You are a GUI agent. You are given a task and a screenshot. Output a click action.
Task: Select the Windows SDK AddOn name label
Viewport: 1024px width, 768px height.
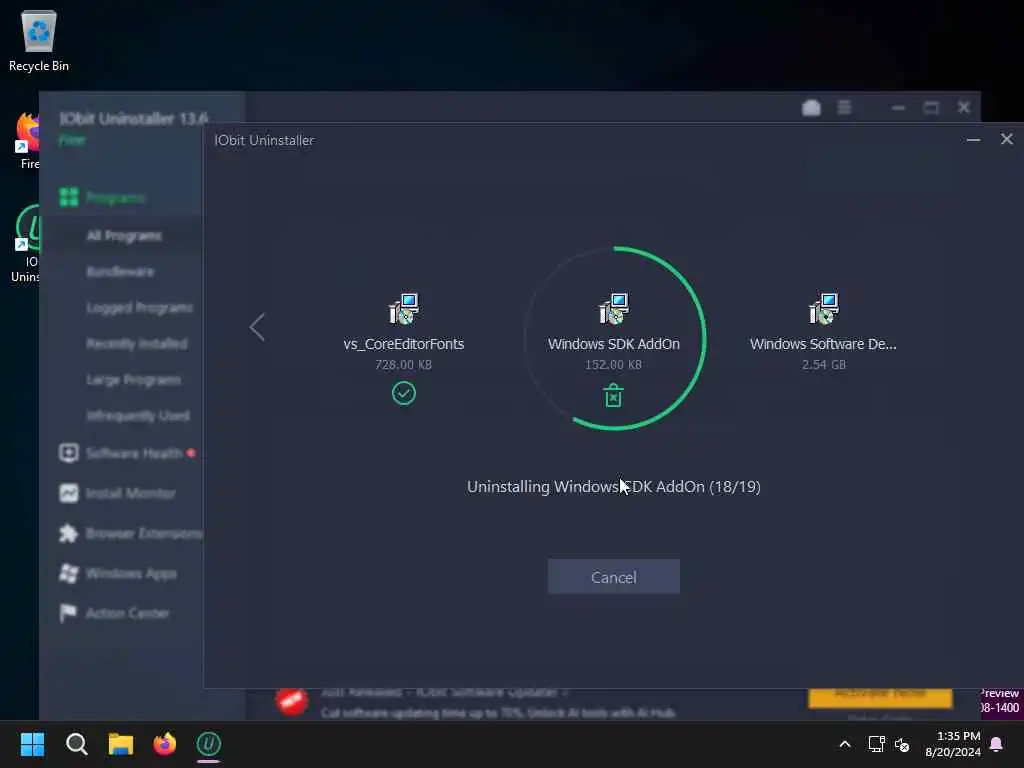(613, 344)
